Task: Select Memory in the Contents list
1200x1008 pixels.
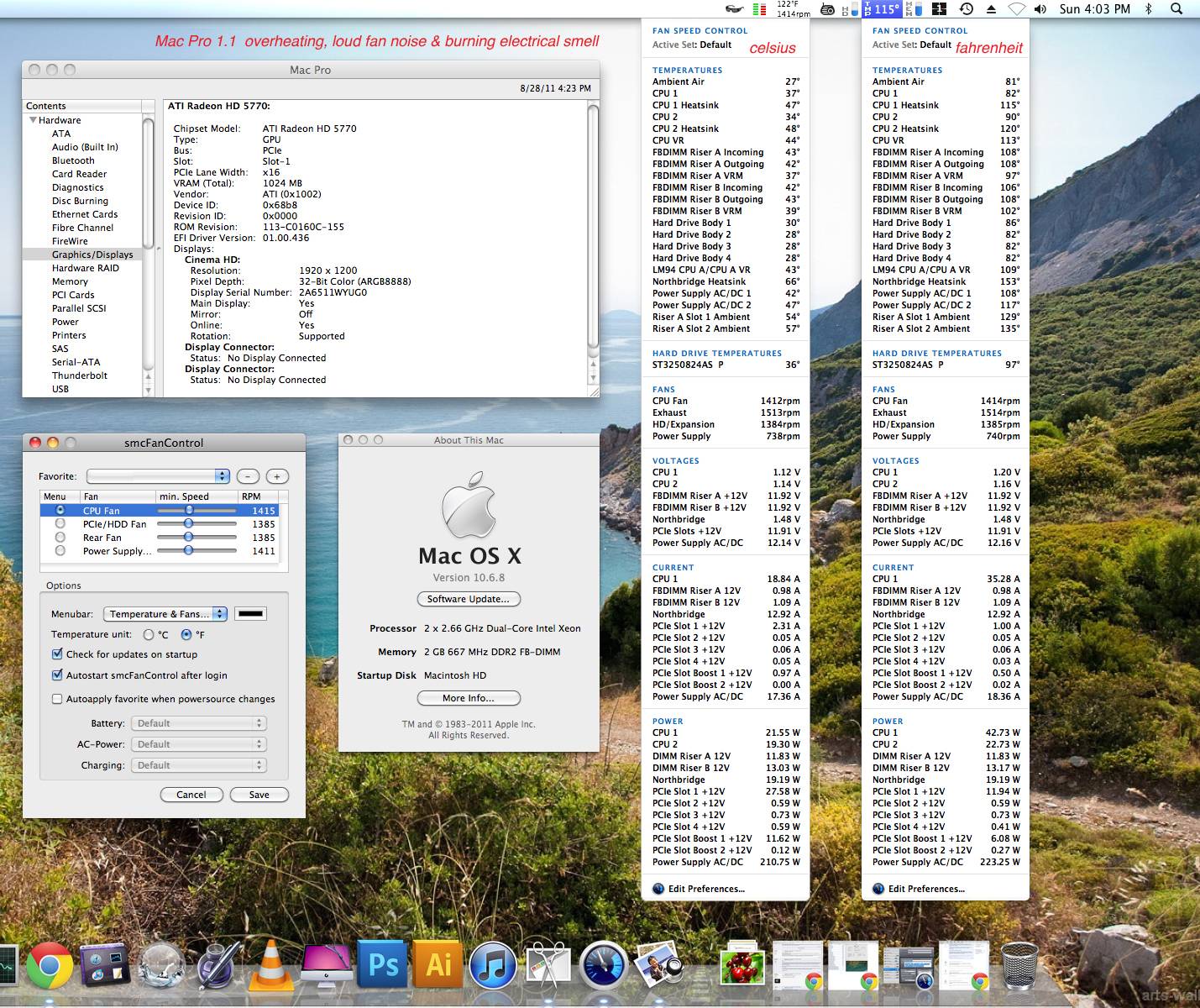Action: tap(70, 281)
